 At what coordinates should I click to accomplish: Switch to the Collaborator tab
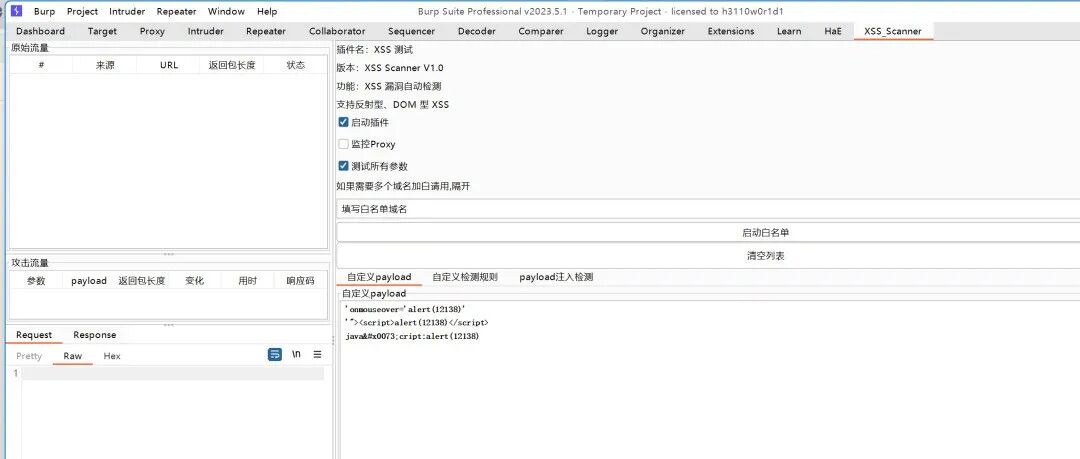(337, 31)
